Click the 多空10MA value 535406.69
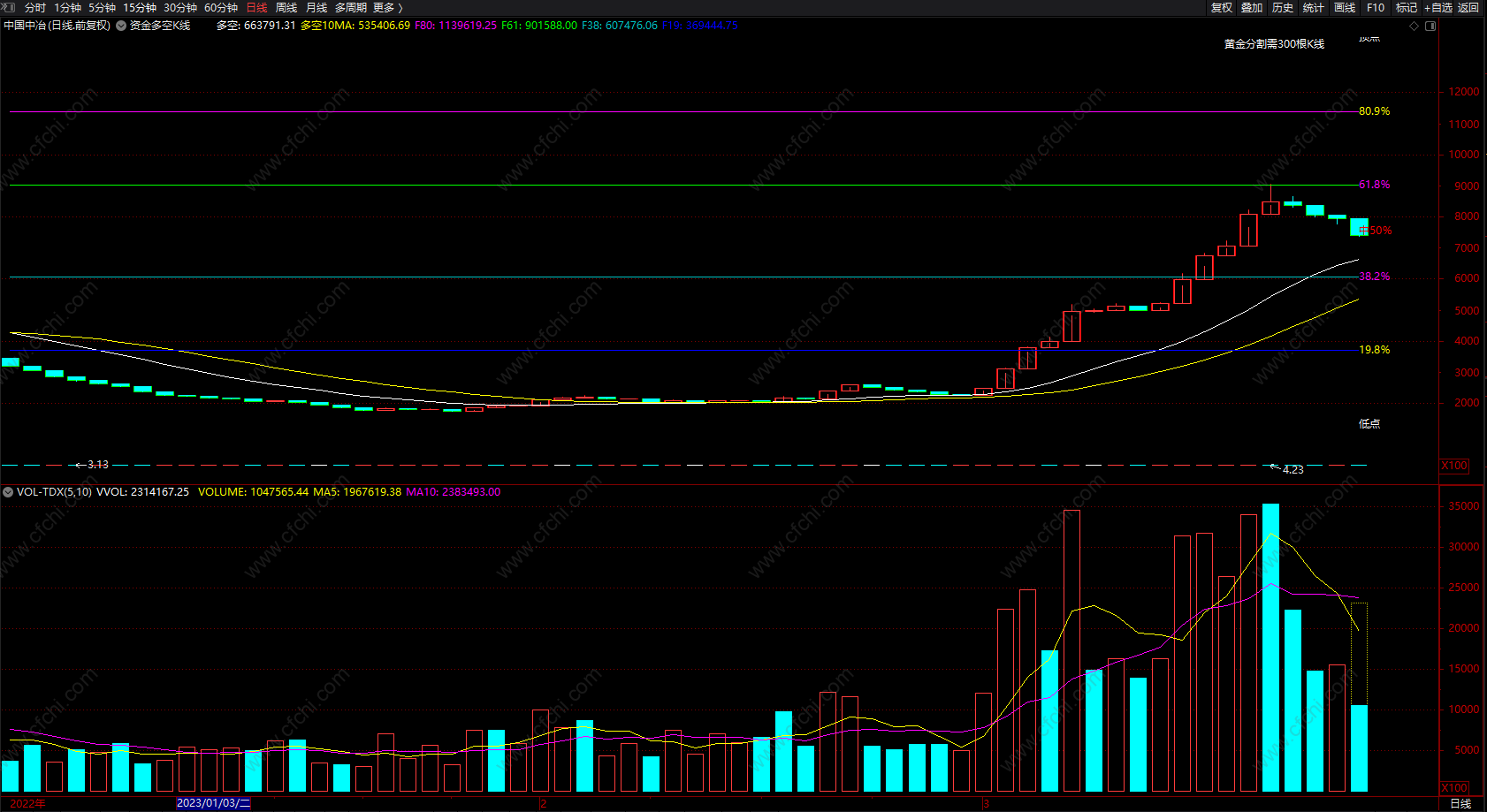The width and height of the screenshot is (1487, 812). point(384,26)
